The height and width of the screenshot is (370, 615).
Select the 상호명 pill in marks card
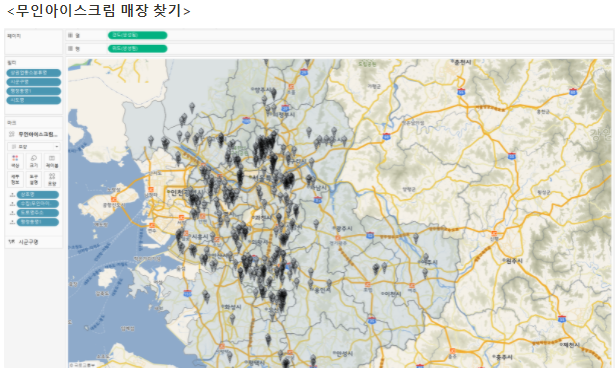(x=38, y=195)
